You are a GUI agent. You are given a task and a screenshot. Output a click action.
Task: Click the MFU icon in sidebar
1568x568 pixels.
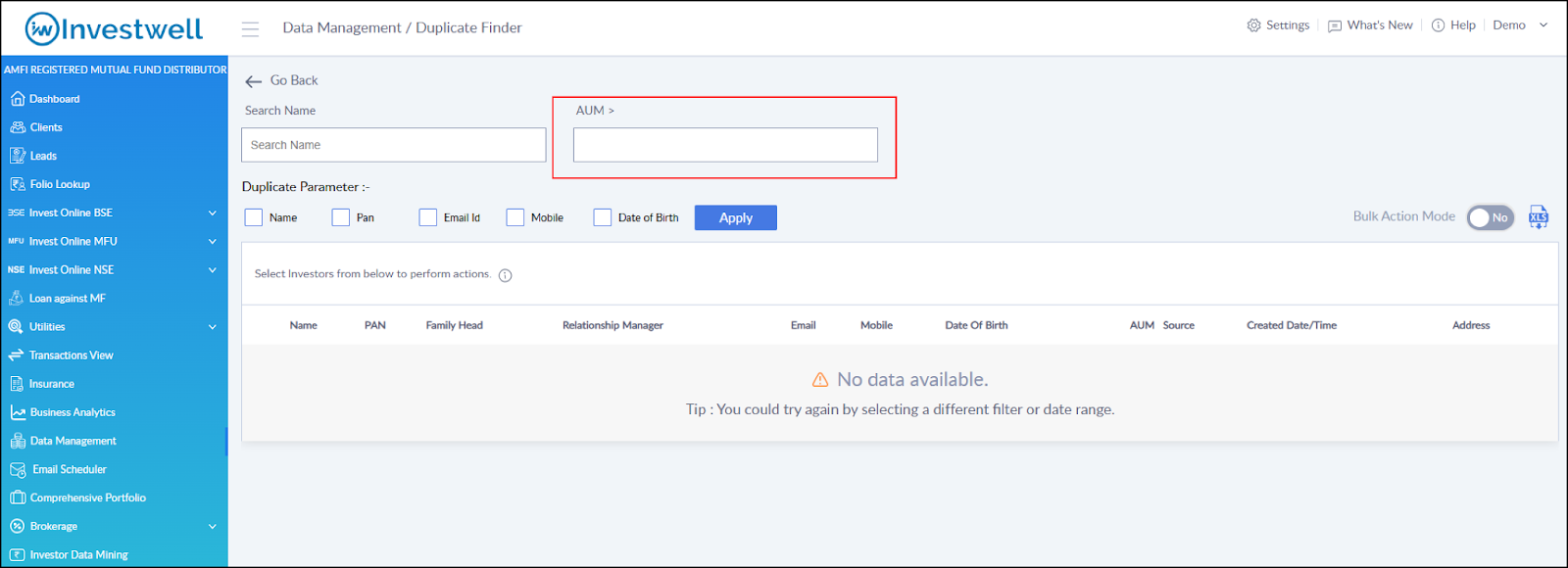16,241
